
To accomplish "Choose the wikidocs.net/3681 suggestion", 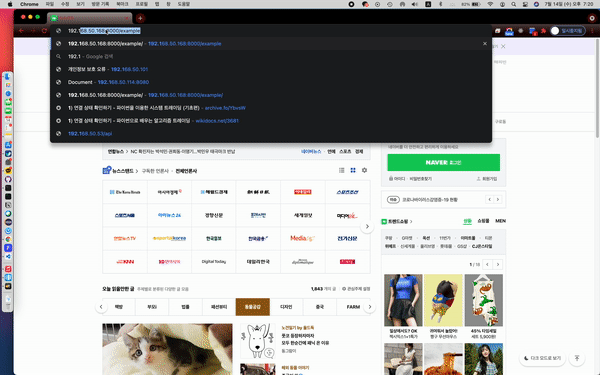I will [x=271, y=121].
